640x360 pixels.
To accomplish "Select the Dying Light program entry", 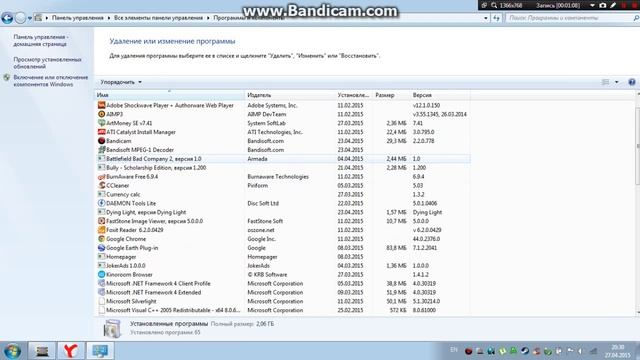I will 283,212.
